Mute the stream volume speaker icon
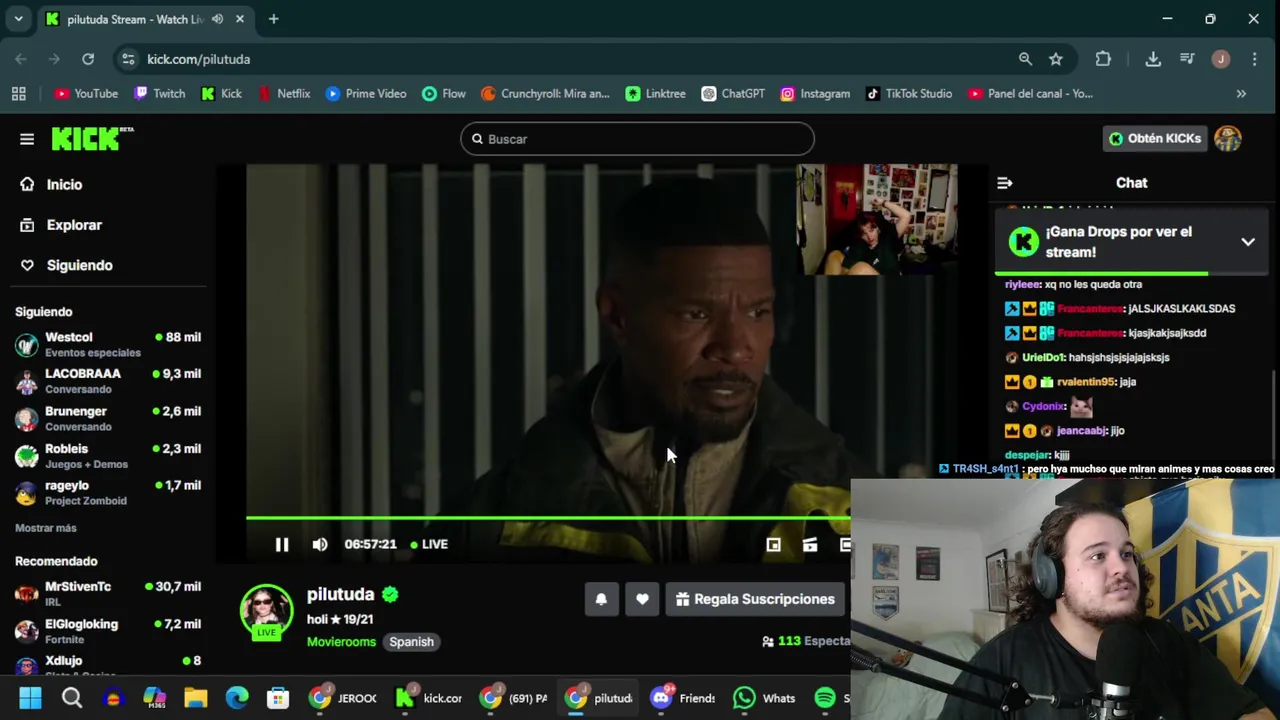 pos(320,544)
